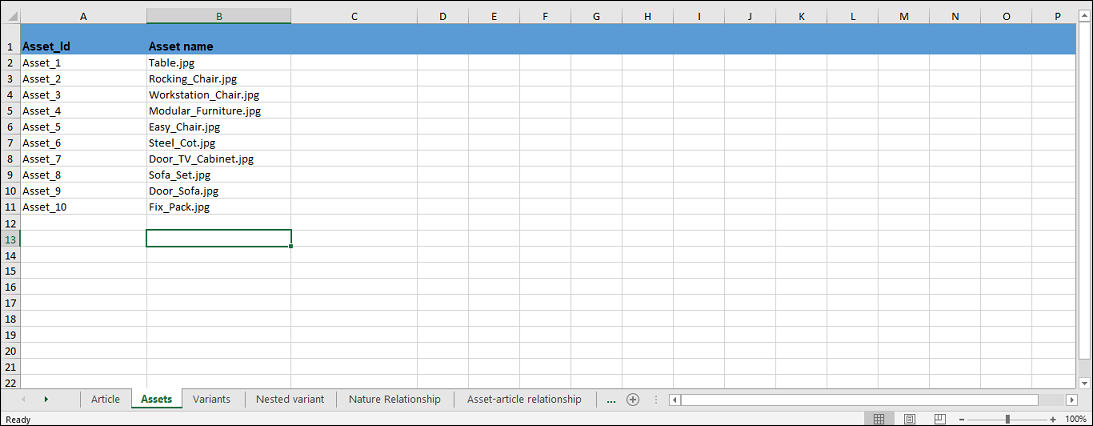Click the zoom out minus button

pyautogui.click(x=962, y=419)
